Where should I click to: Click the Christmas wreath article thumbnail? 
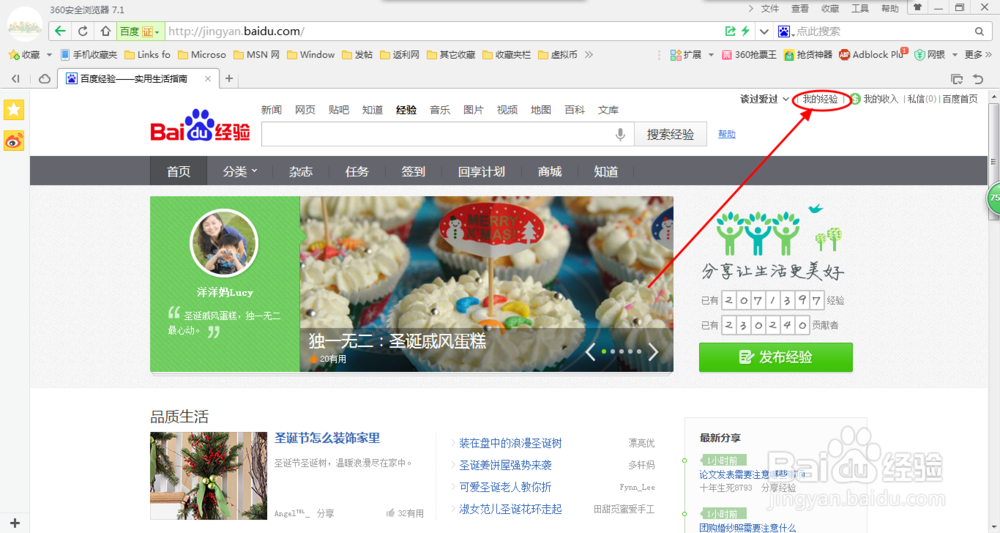(x=209, y=476)
